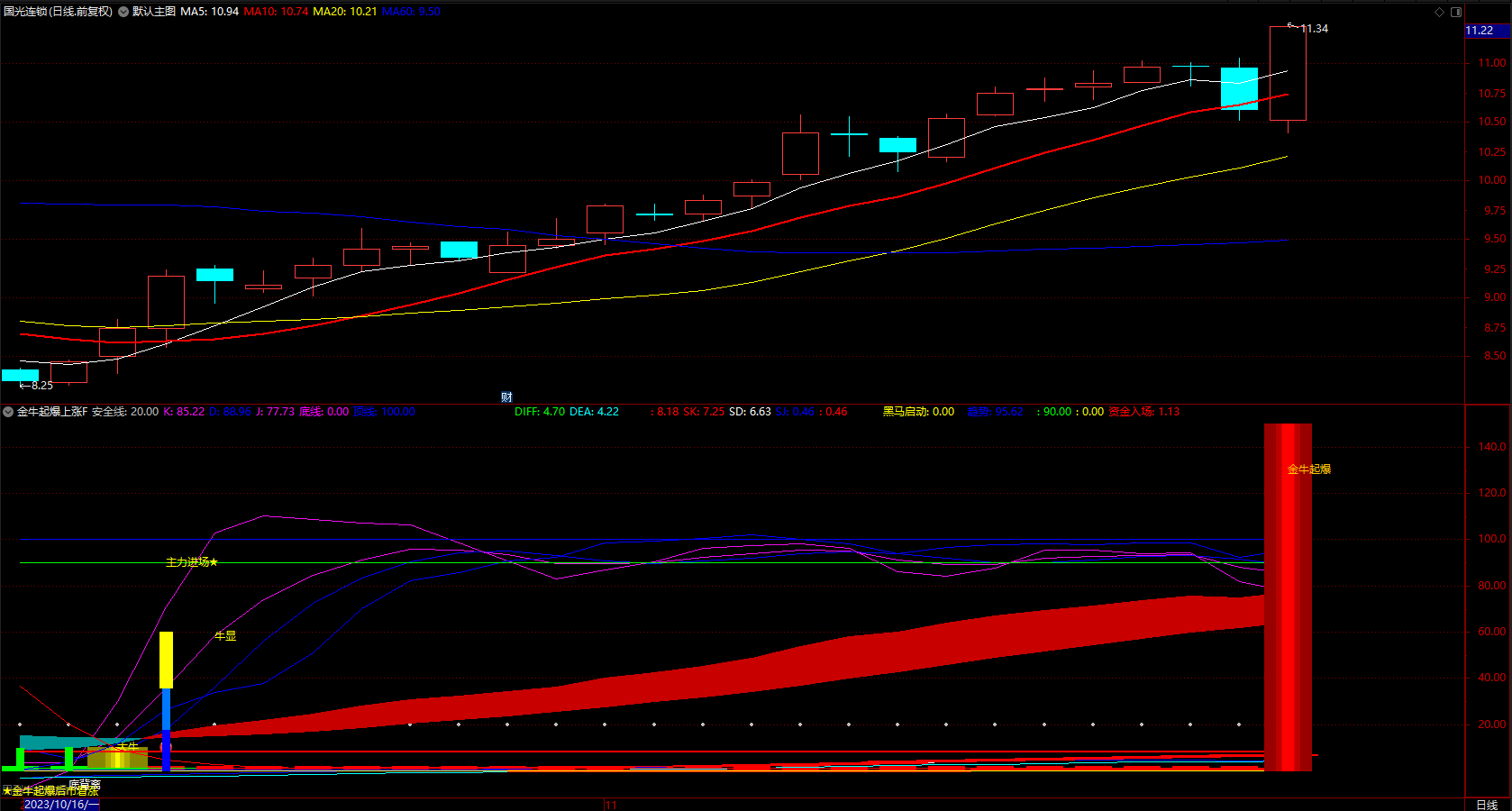This screenshot has height=811, width=1512.
Task: Select the 国光连锁(日线.前复权) chart title
Action: tap(59, 12)
